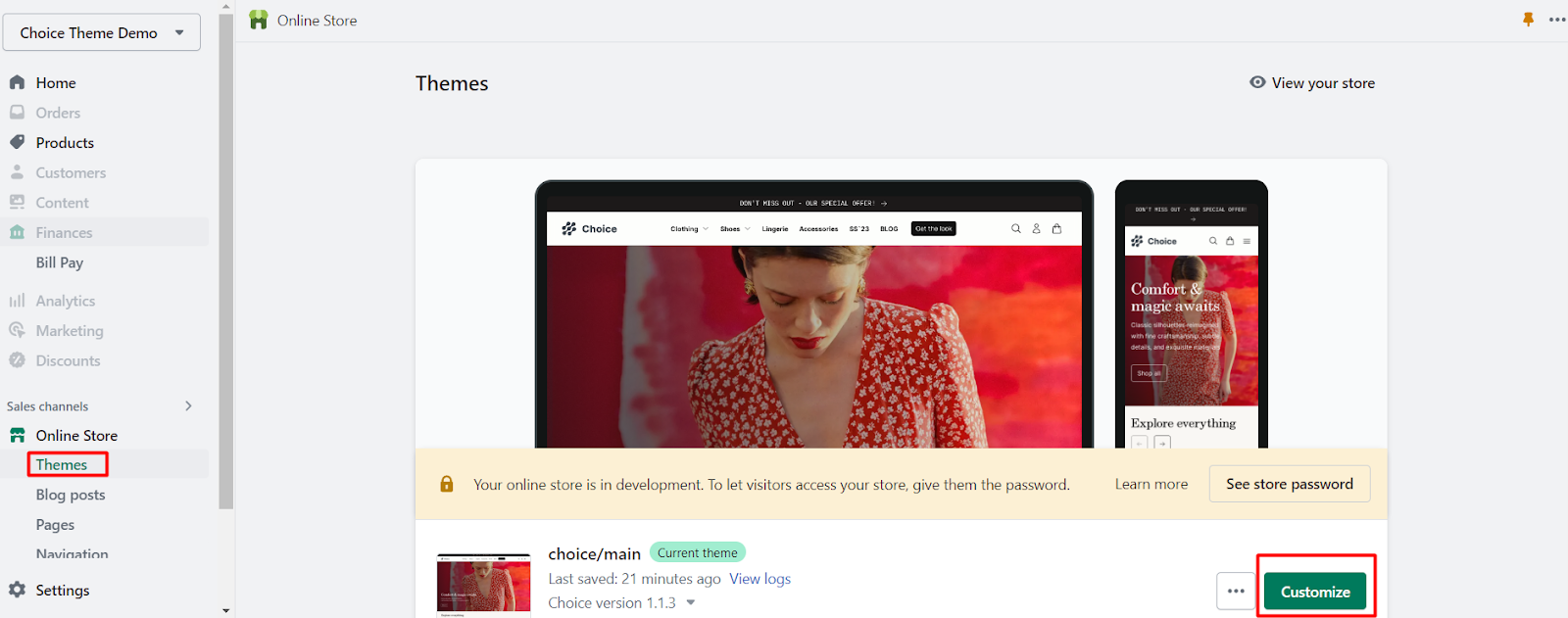Select Themes in the sidebar
This screenshot has height=618, width=1568.
[x=62, y=464]
